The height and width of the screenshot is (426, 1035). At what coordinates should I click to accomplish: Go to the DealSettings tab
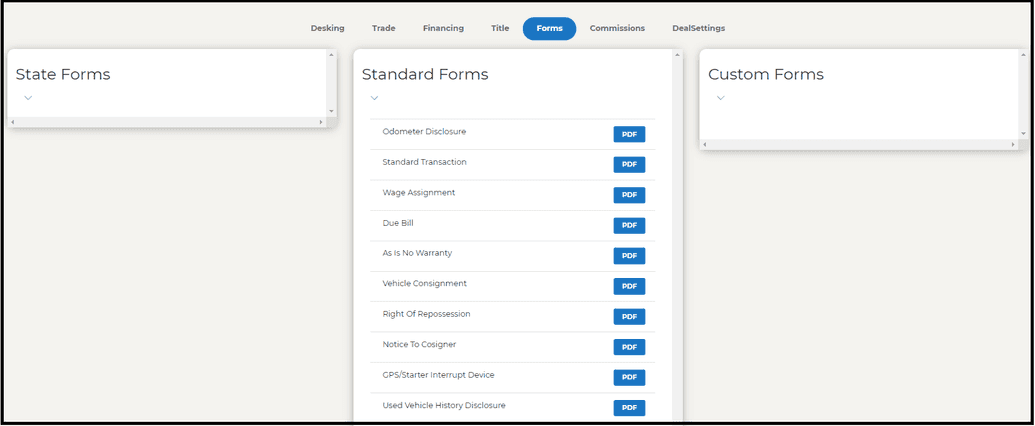(x=698, y=28)
